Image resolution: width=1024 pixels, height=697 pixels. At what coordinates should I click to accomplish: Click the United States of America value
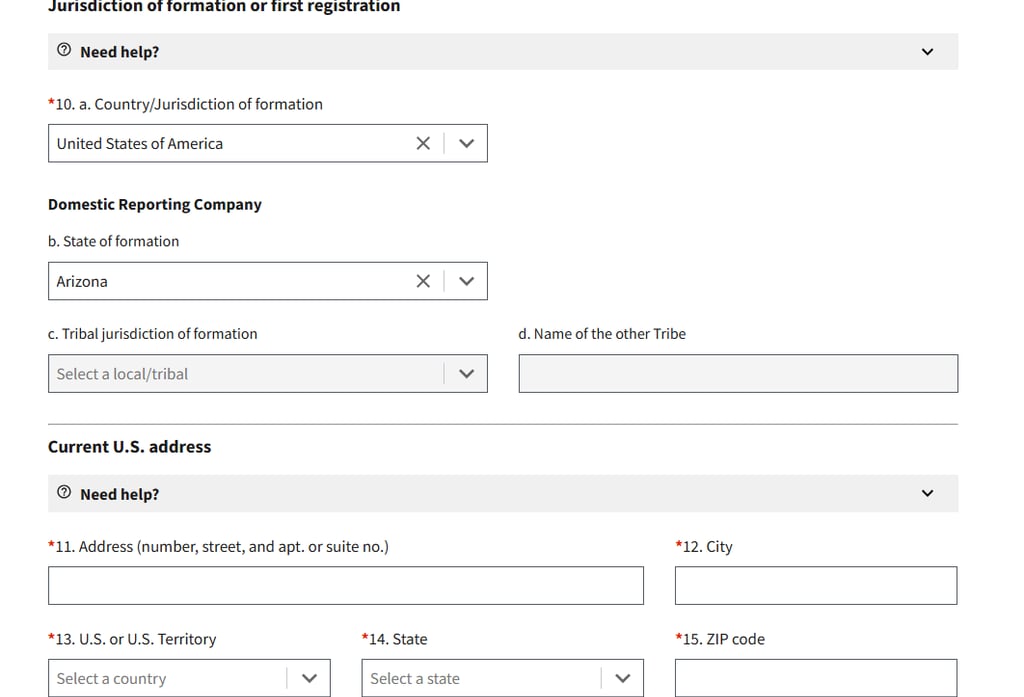[140, 144]
